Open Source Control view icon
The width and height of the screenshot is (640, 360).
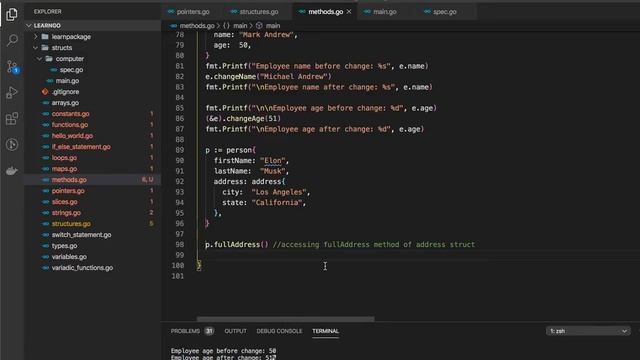click(x=12, y=67)
